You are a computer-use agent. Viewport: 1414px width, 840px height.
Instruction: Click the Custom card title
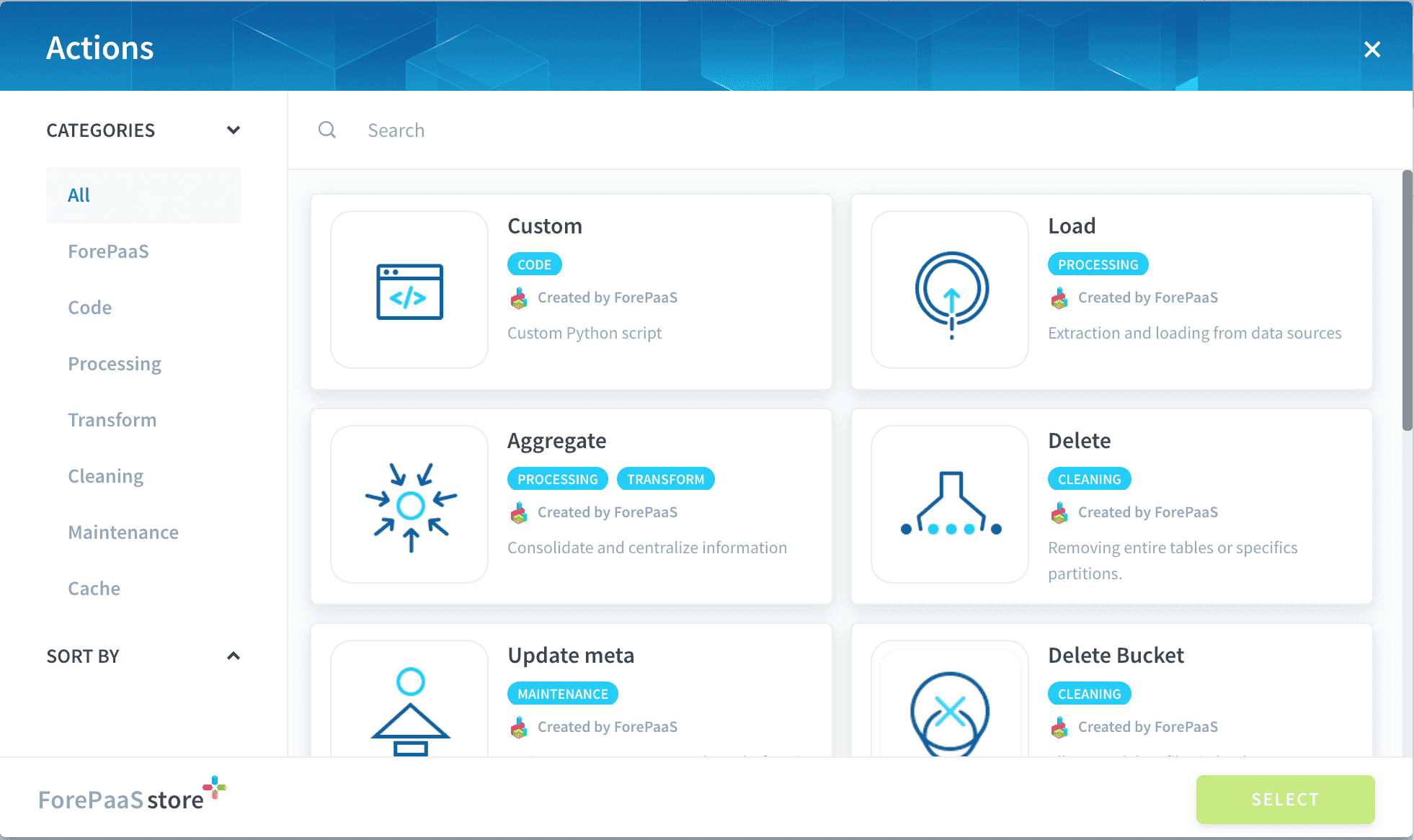coord(545,226)
